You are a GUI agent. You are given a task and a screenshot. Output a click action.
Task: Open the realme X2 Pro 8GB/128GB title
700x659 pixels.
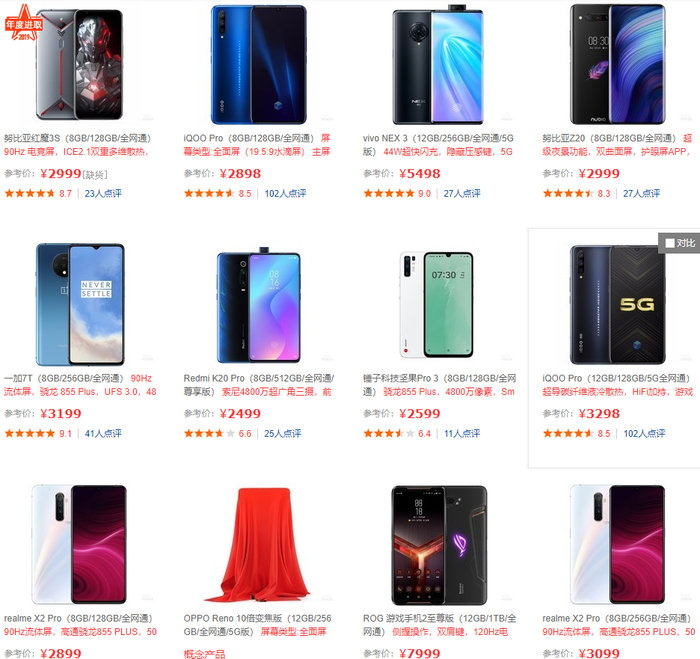point(79,618)
